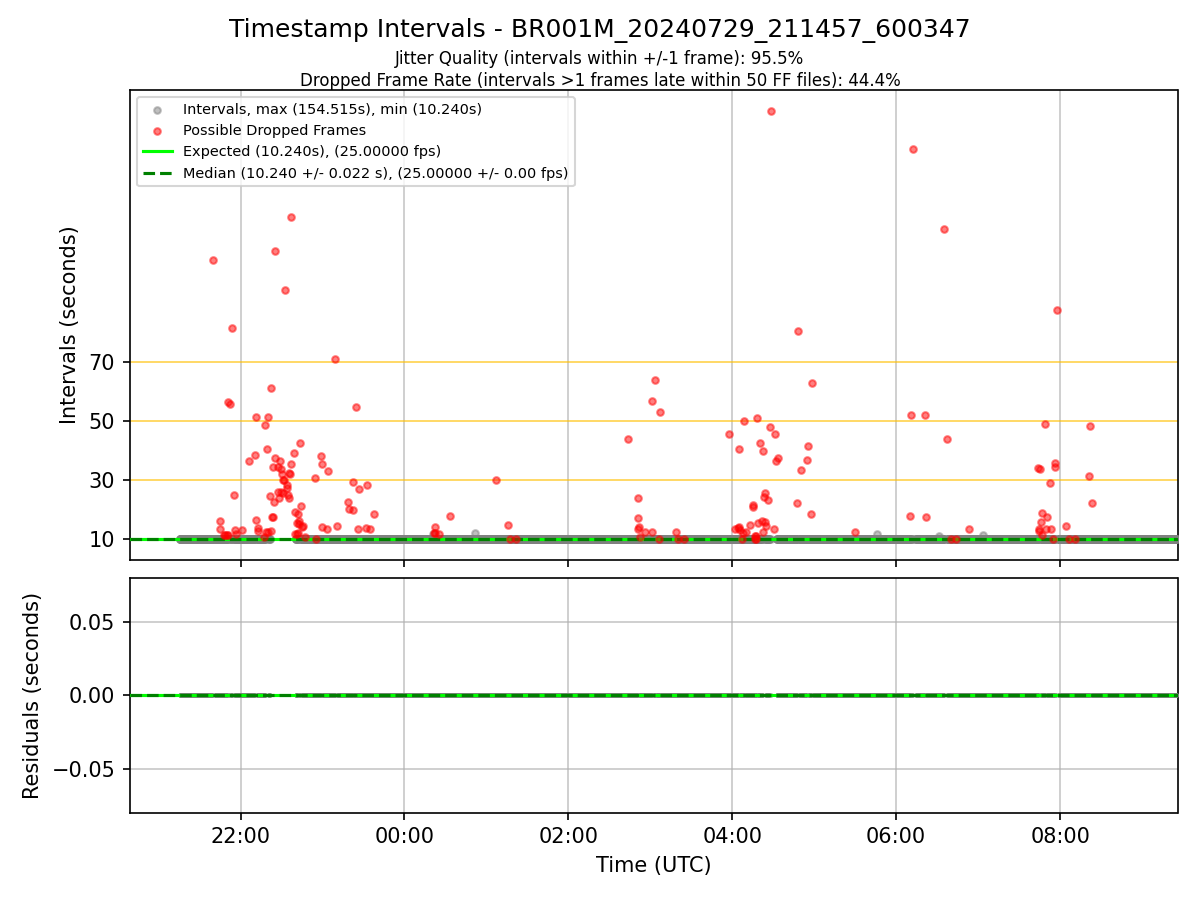Viewport: 1200px width, 900px height.
Task: Click the gray dot marker in the legend
Action: [x=157, y=110]
